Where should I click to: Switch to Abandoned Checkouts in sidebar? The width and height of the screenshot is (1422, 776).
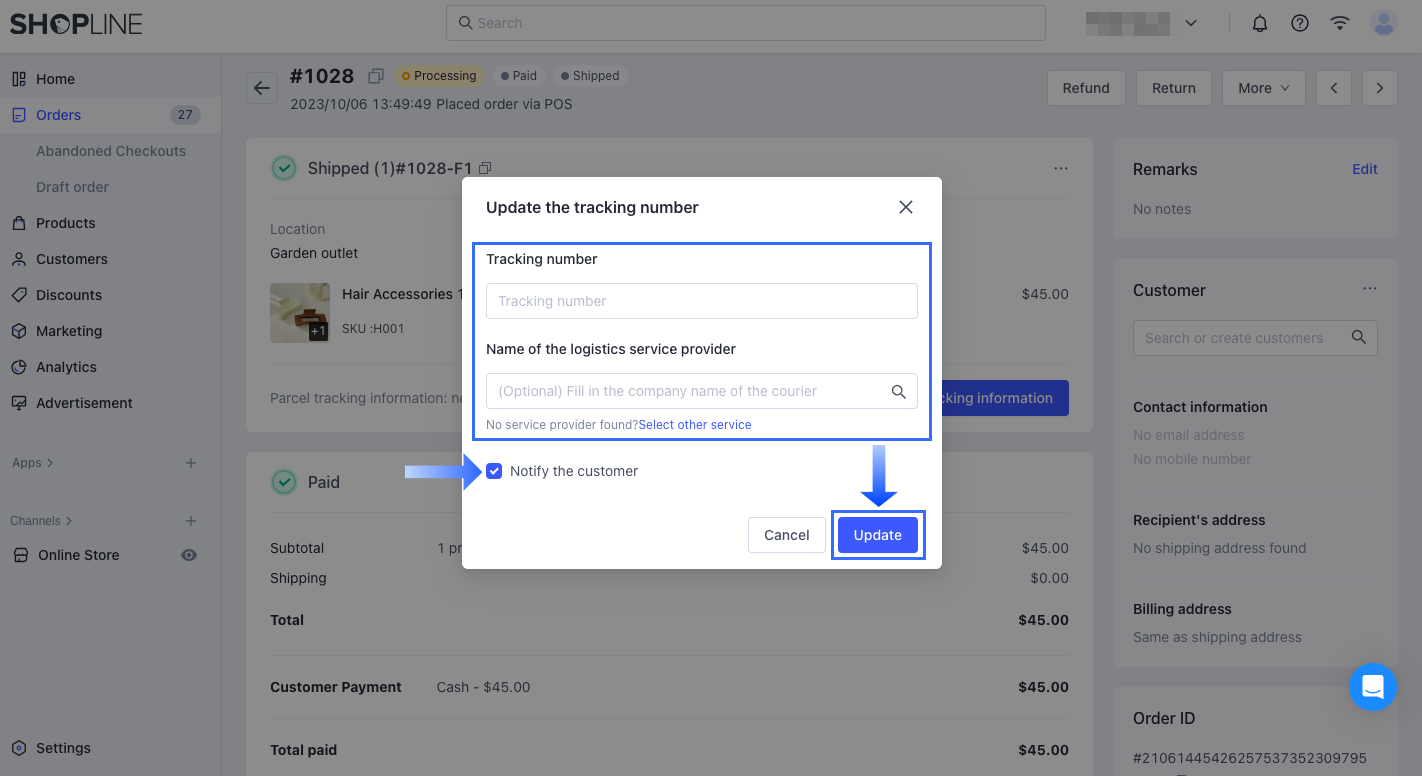110,150
